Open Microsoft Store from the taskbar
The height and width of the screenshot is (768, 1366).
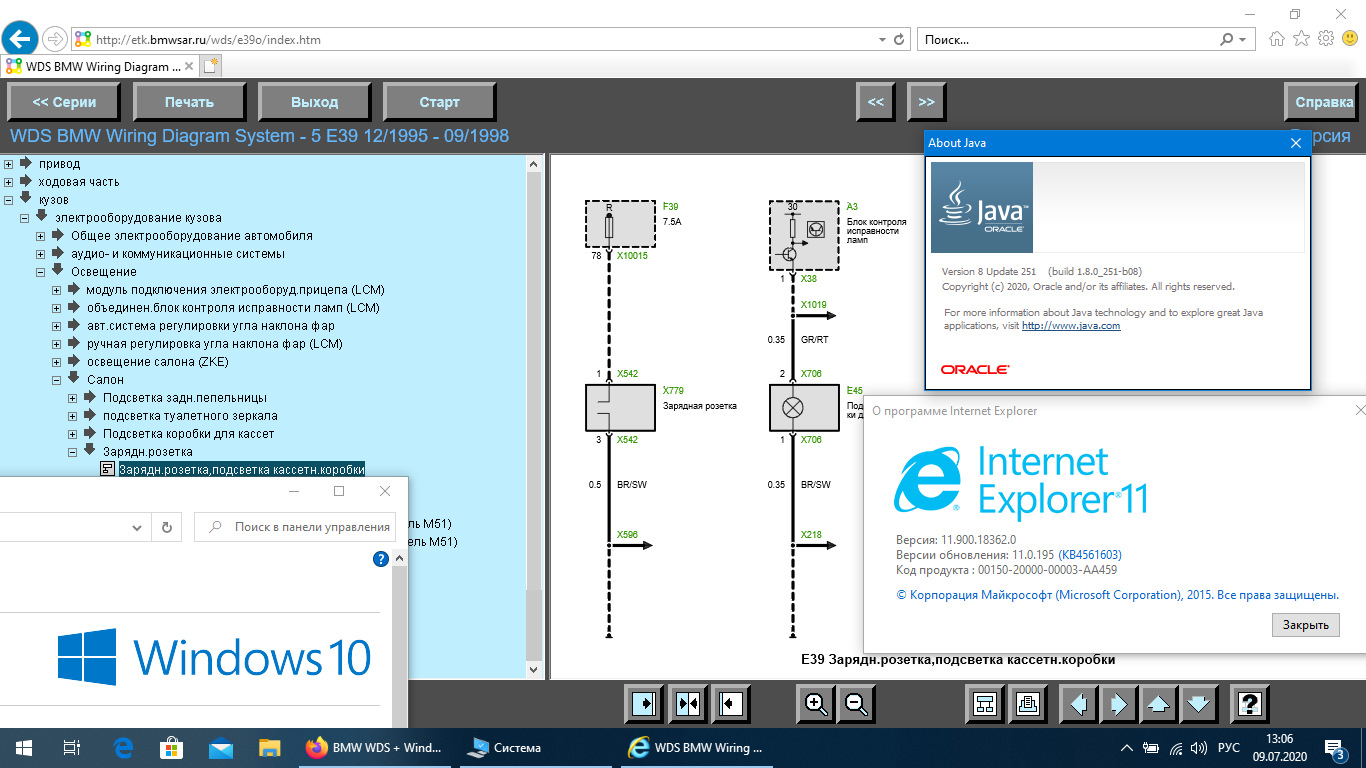[172, 747]
